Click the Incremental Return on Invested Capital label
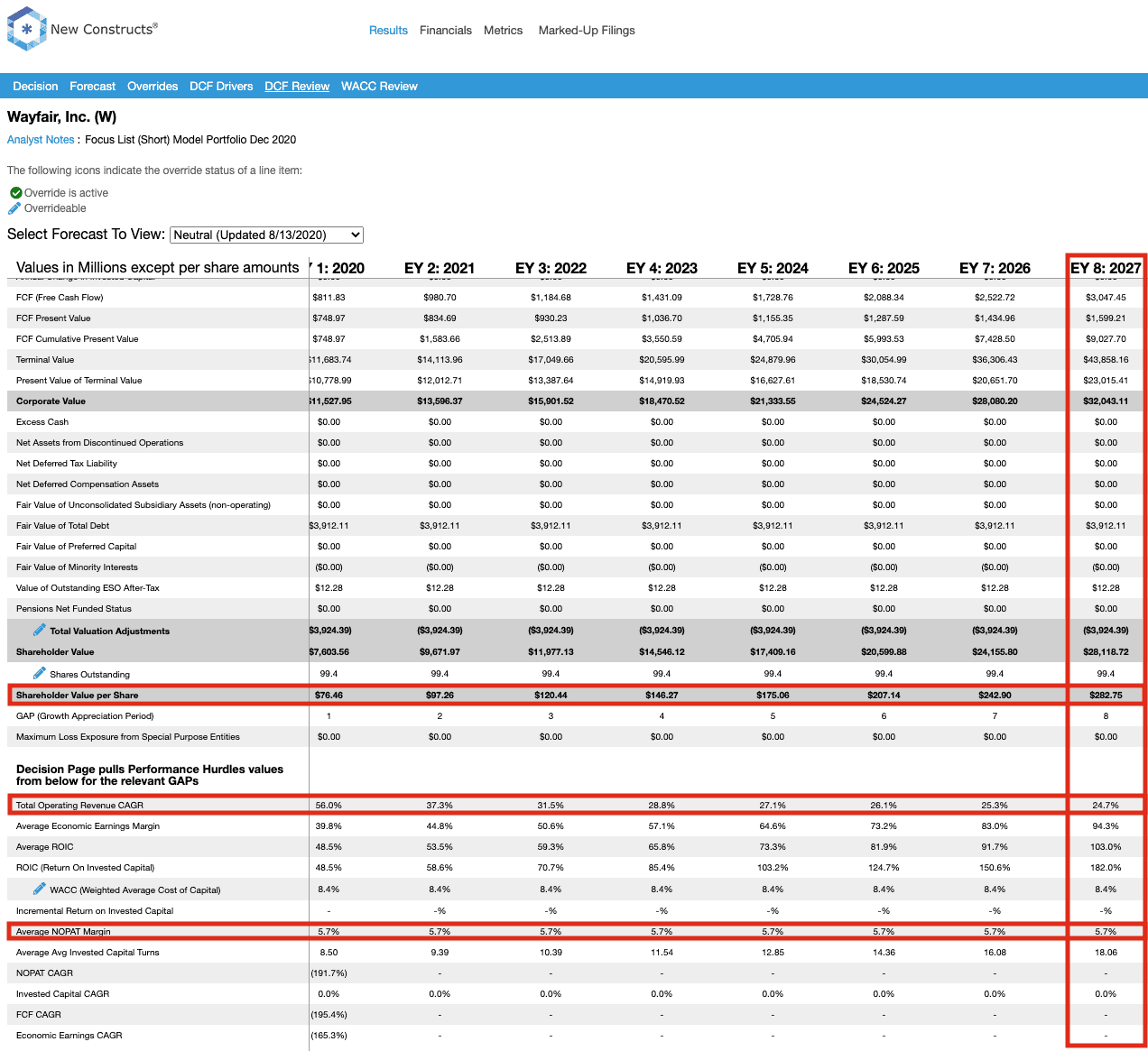 (95, 911)
